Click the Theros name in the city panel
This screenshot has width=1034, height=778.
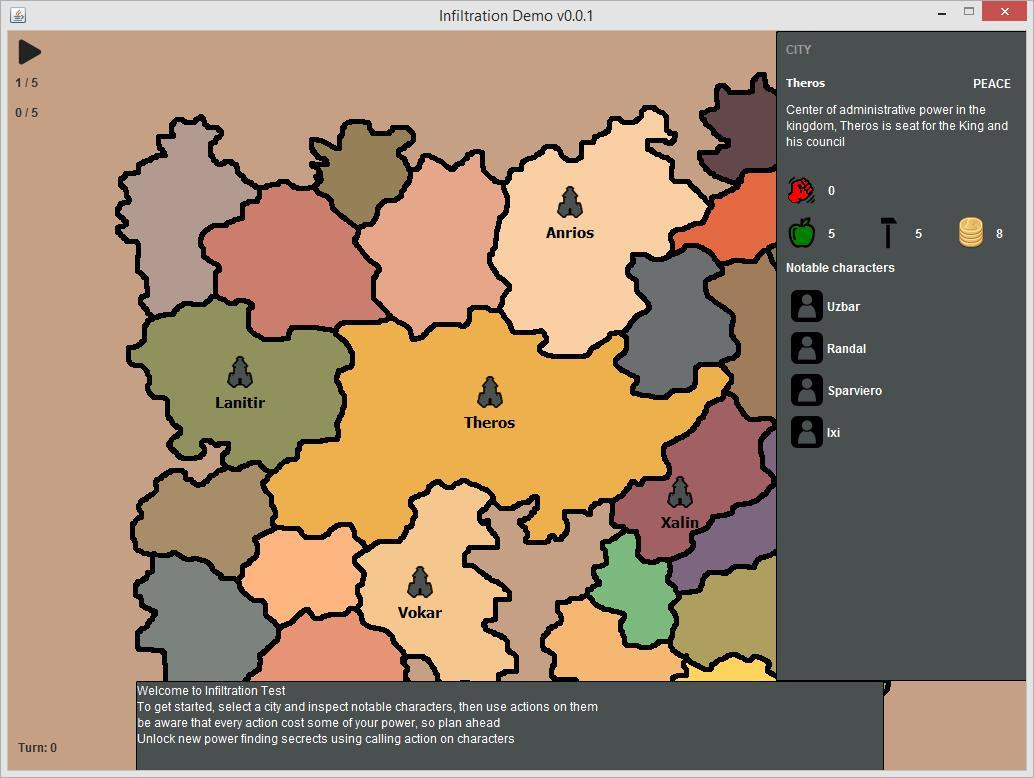pos(805,83)
